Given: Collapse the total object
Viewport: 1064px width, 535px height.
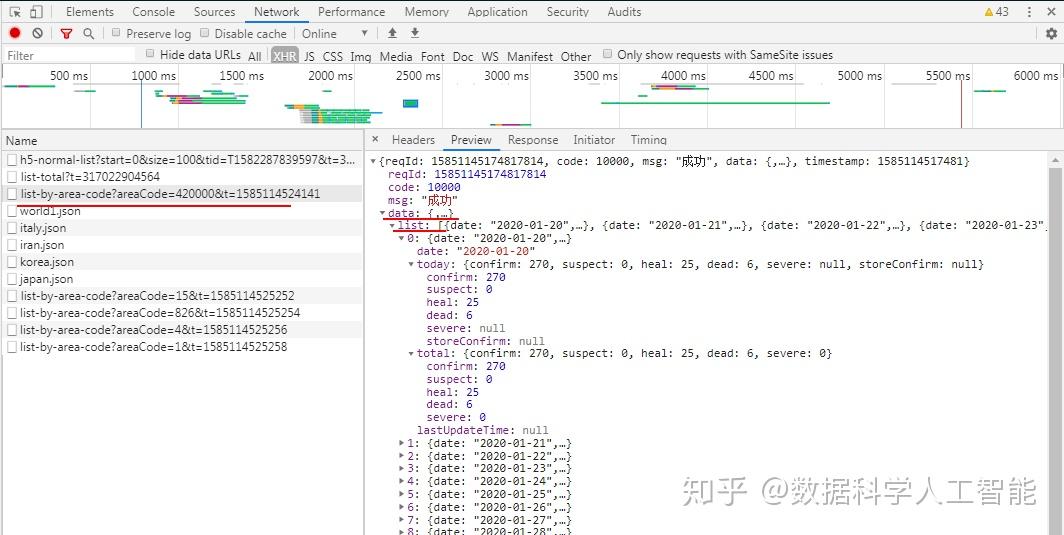Looking at the screenshot, I should point(411,354).
